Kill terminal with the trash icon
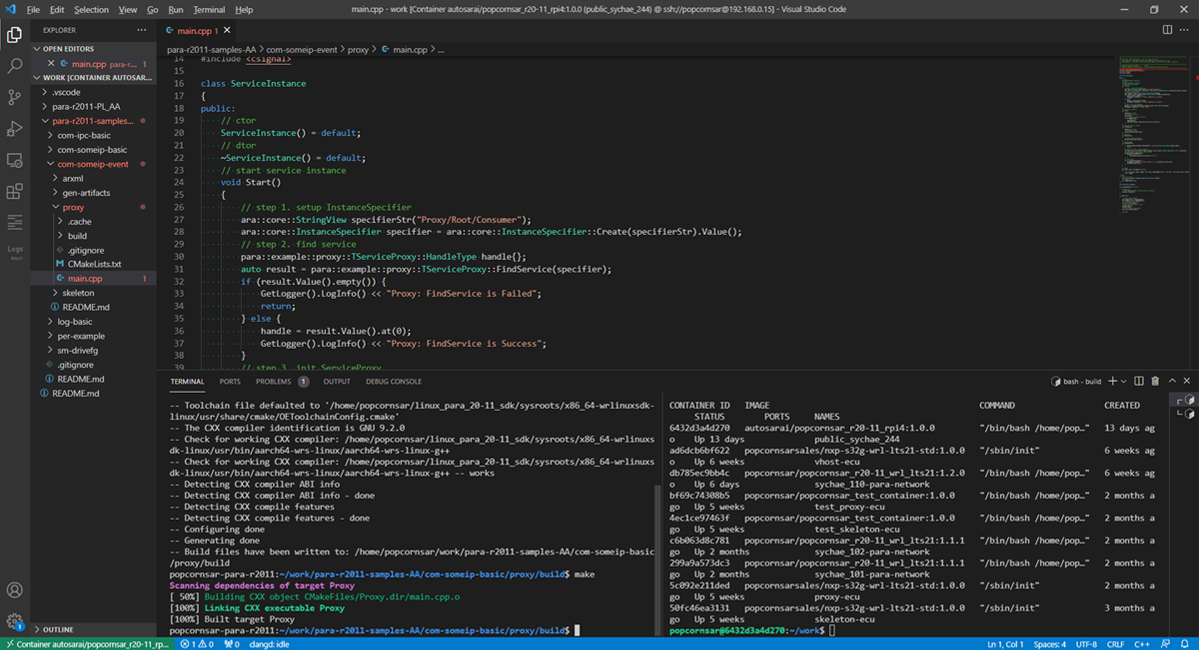 pos(1155,381)
